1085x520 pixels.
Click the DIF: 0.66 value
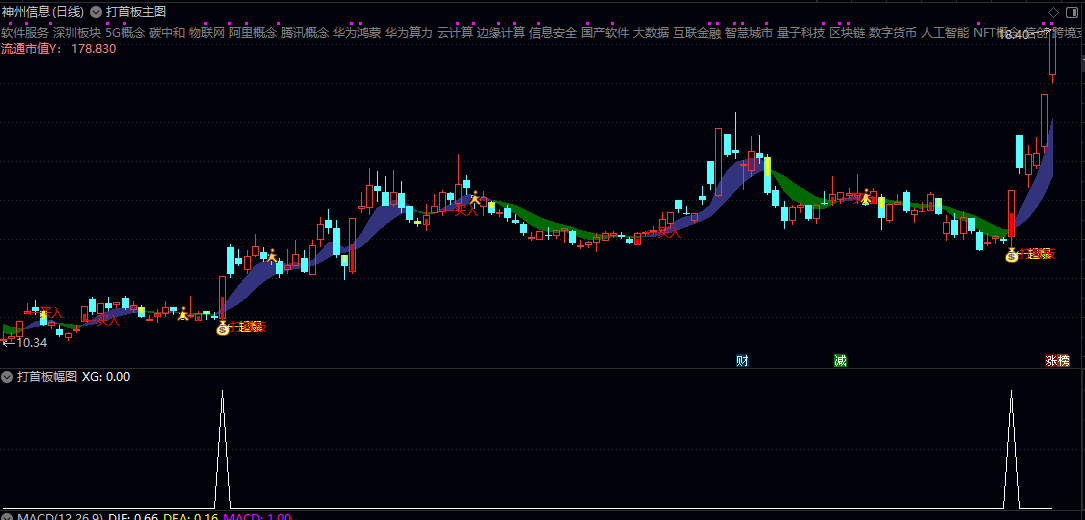coord(133,517)
